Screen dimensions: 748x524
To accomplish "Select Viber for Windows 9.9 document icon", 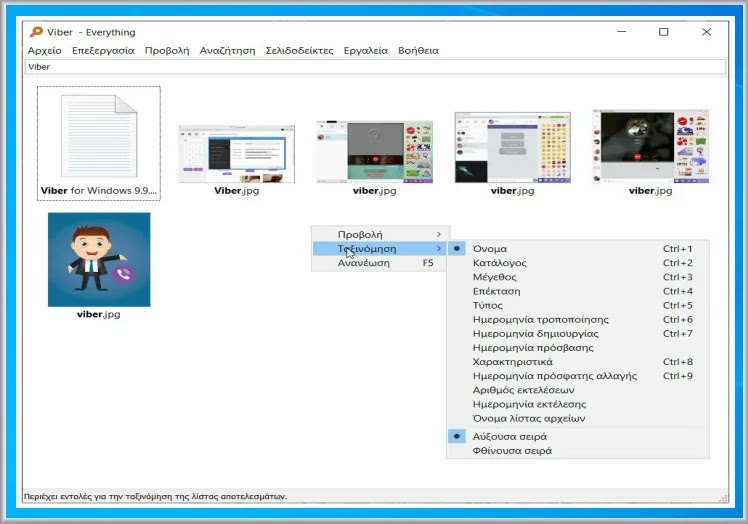I will pos(99,136).
